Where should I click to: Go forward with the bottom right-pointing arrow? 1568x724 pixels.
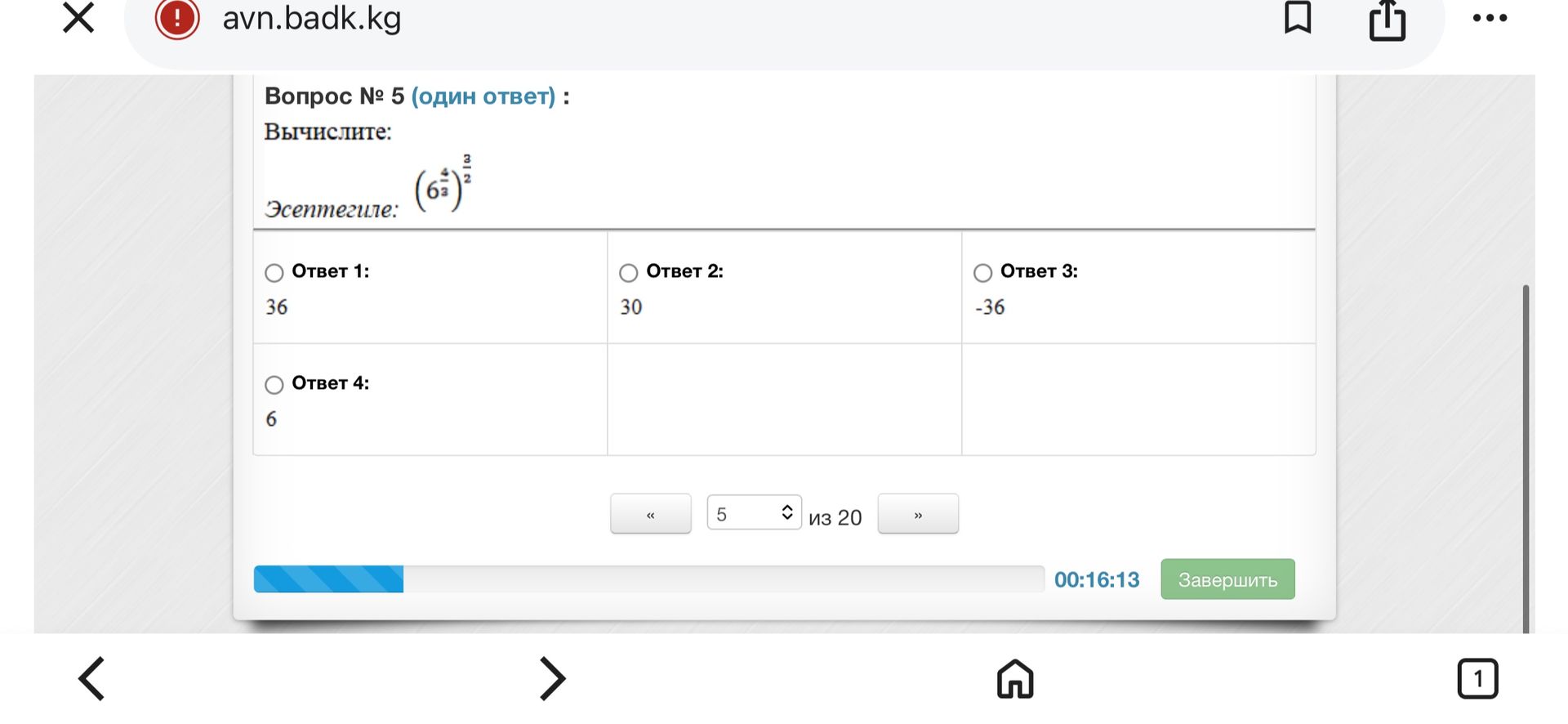(553, 678)
